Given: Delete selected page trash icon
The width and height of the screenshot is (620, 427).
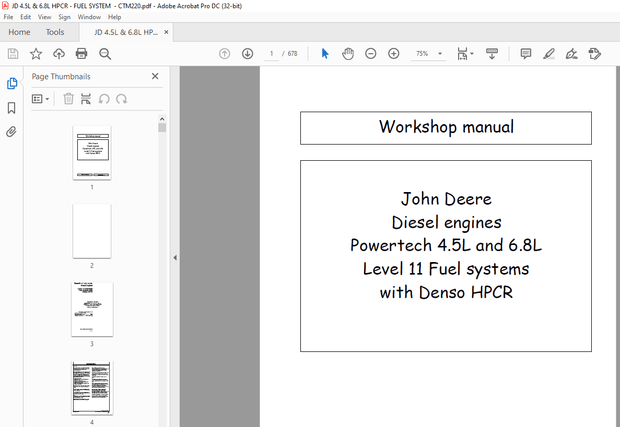Looking at the screenshot, I should point(68,99).
